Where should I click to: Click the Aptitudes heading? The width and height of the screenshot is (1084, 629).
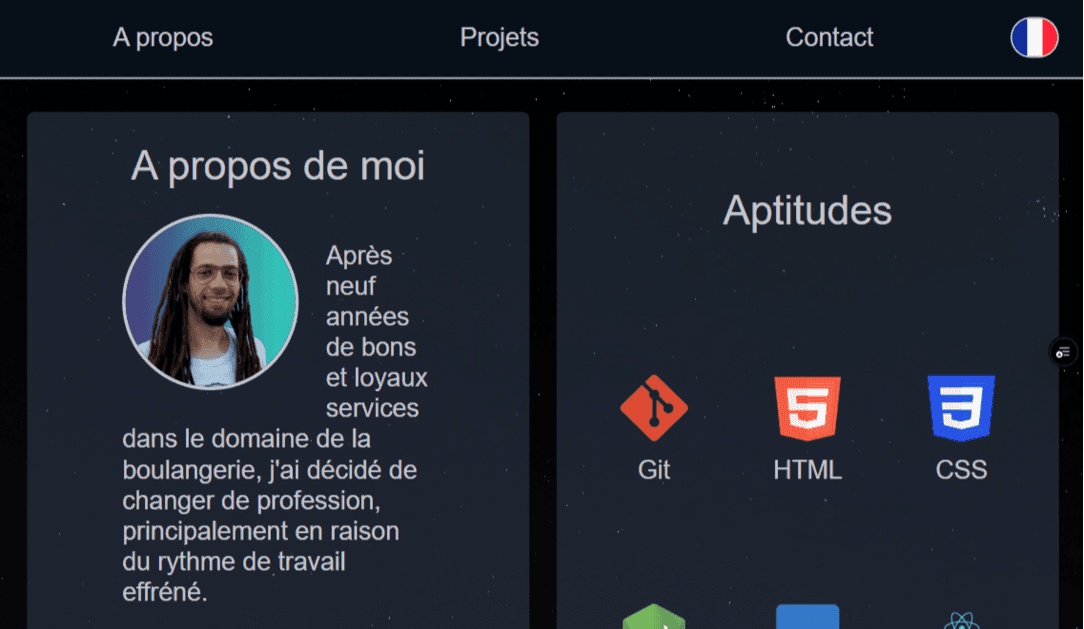(807, 210)
